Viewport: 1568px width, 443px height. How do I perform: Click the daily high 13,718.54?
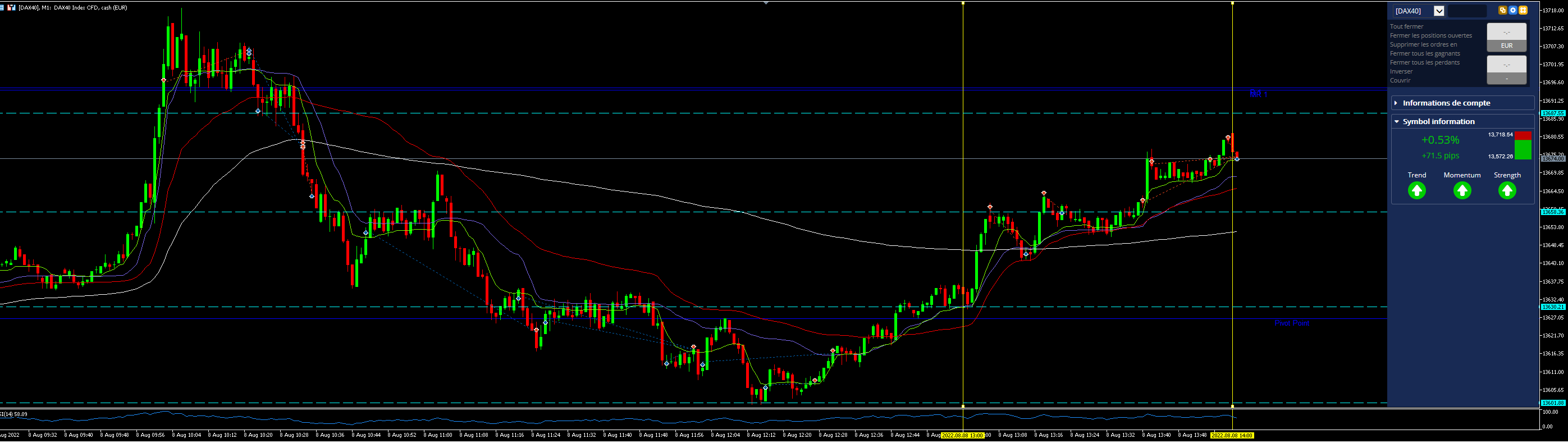click(1501, 135)
